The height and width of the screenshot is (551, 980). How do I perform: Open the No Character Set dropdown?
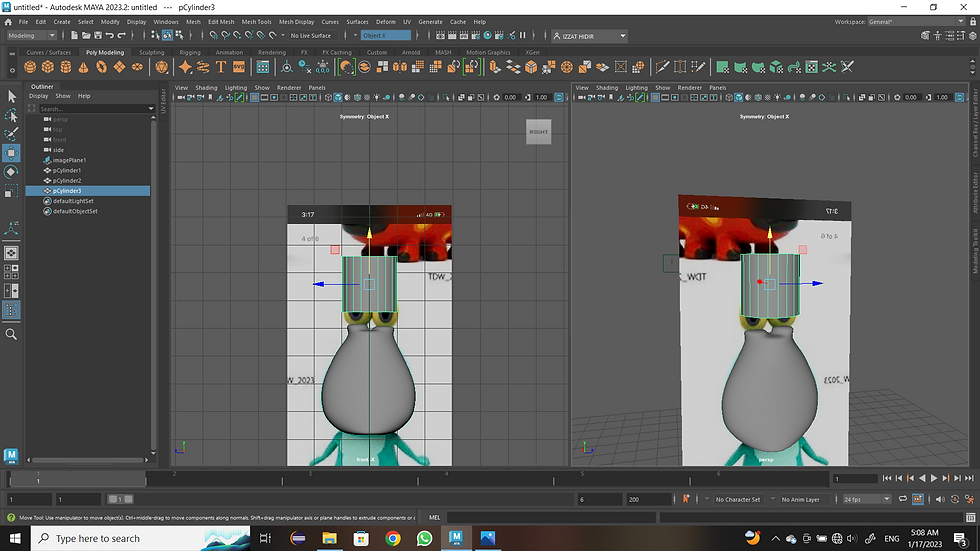tap(738, 499)
